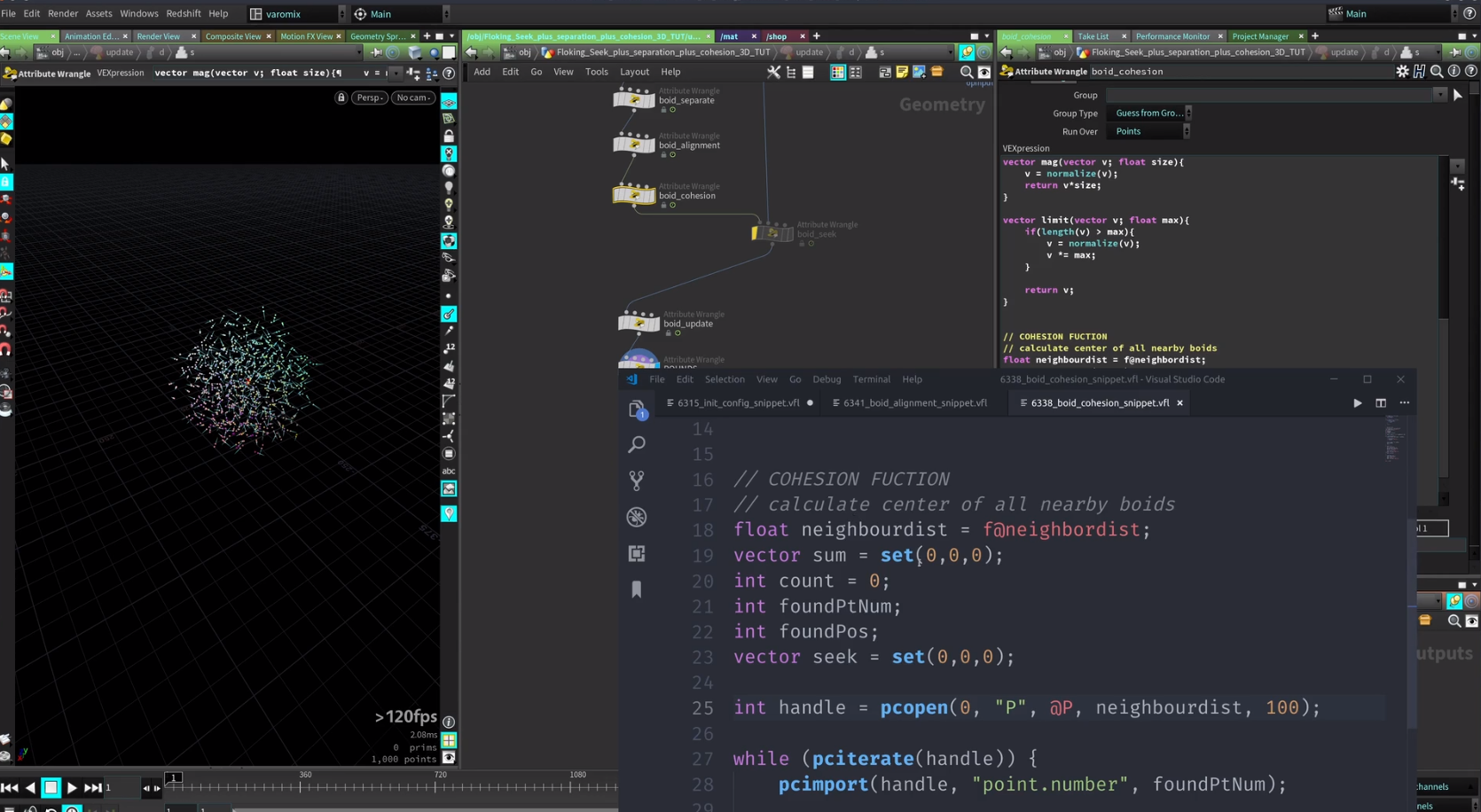
Task: Open VS Code Extensions panel icon
Action: click(x=637, y=553)
